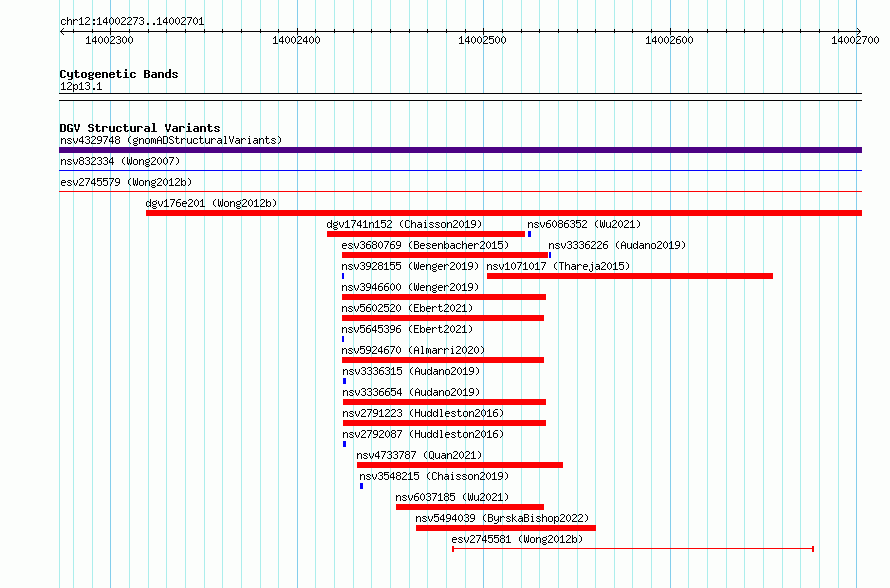
Task: Select the red bar under nsv3336654
Action: tap(444, 402)
